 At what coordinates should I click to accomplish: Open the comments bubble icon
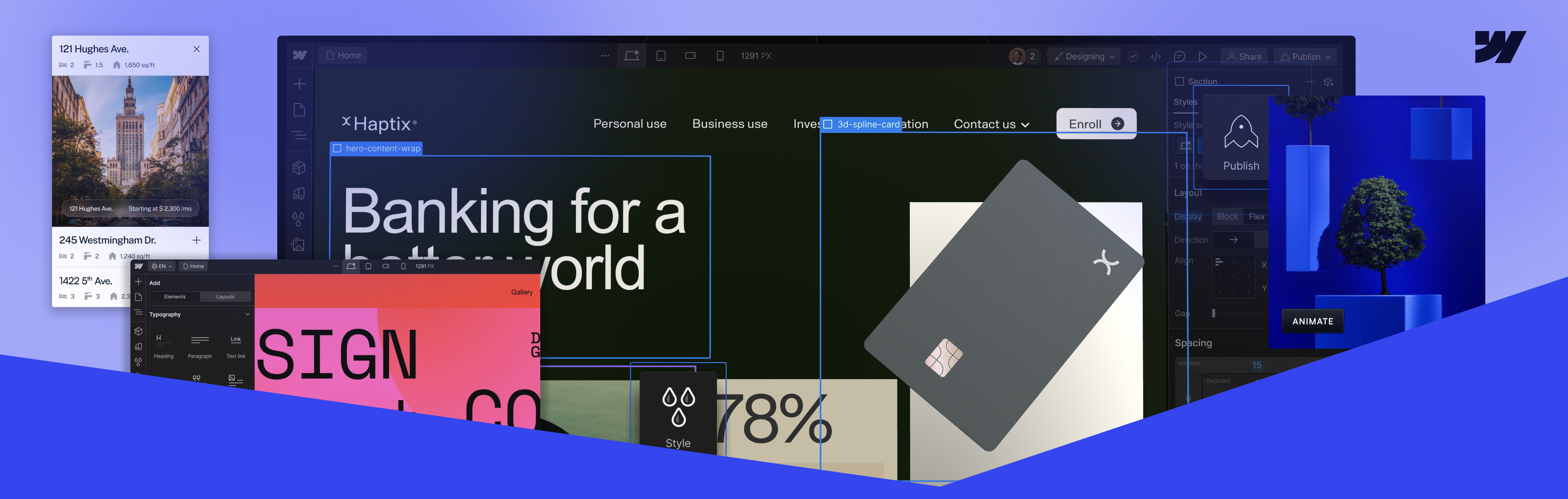click(1179, 57)
